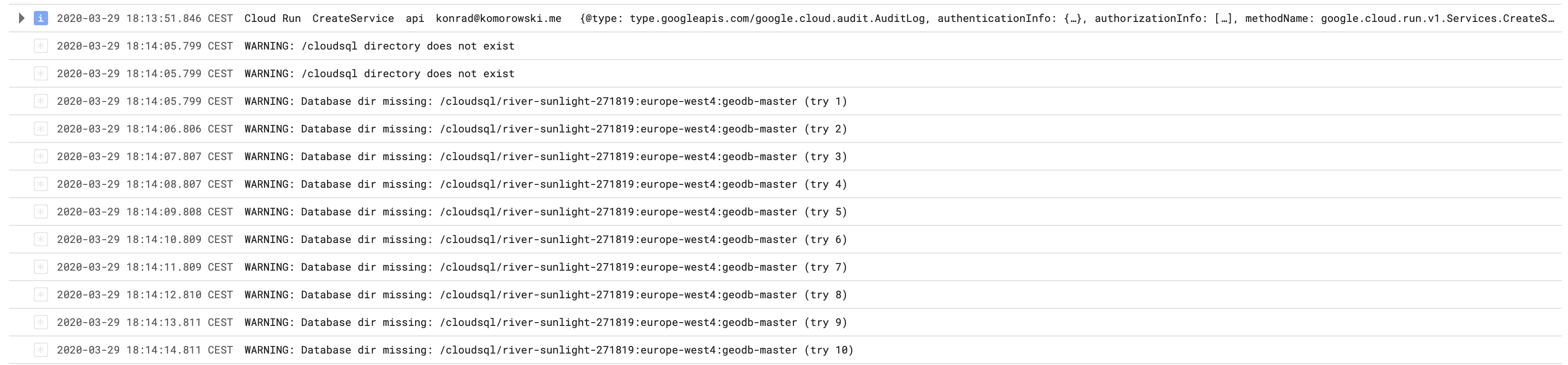
Task: Click severity icon of try 8 row
Action: (x=41, y=294)
